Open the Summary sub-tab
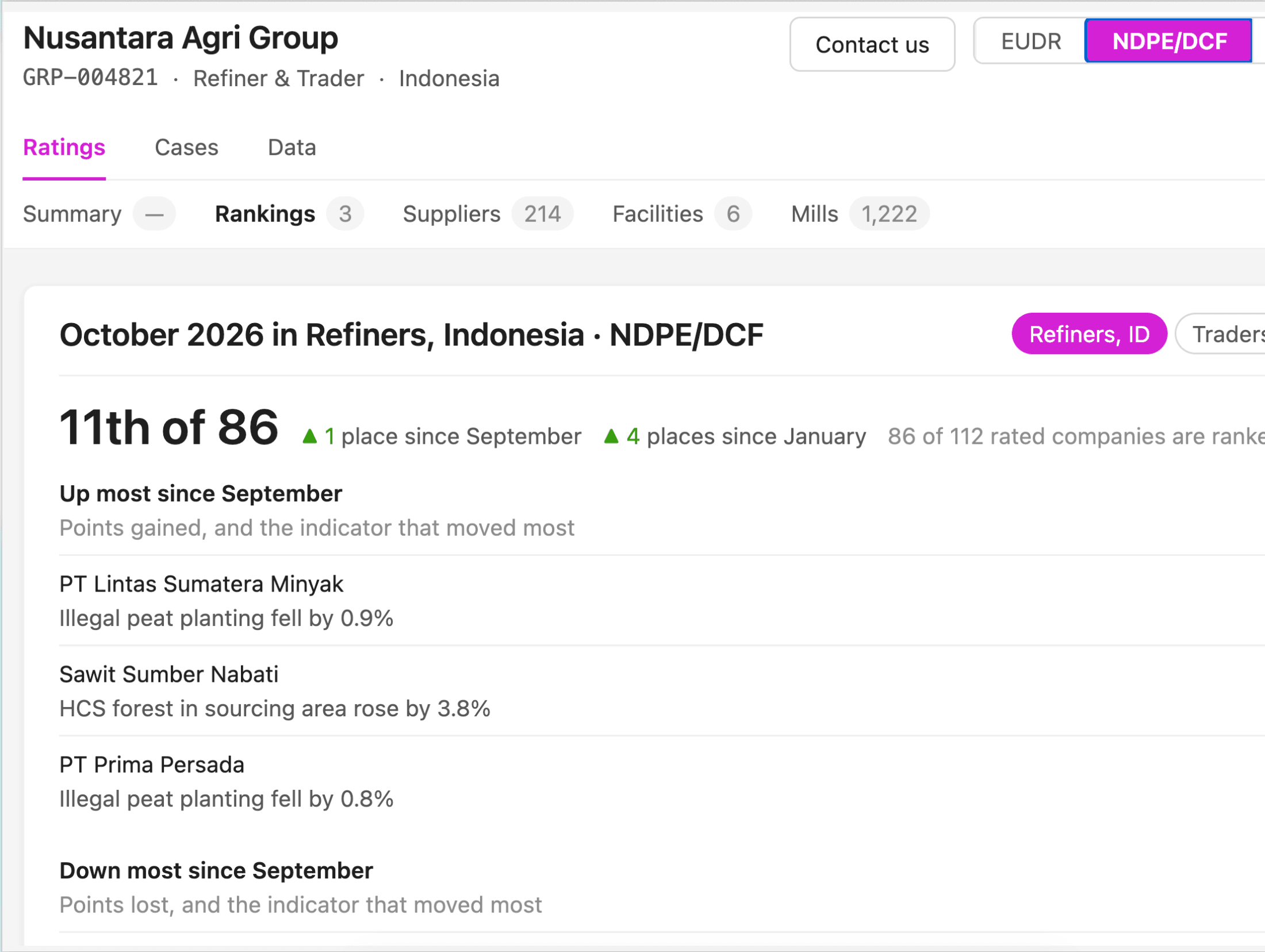This screenshot has height=952, width=1265. pyautogui.click(x=99, y=214)
